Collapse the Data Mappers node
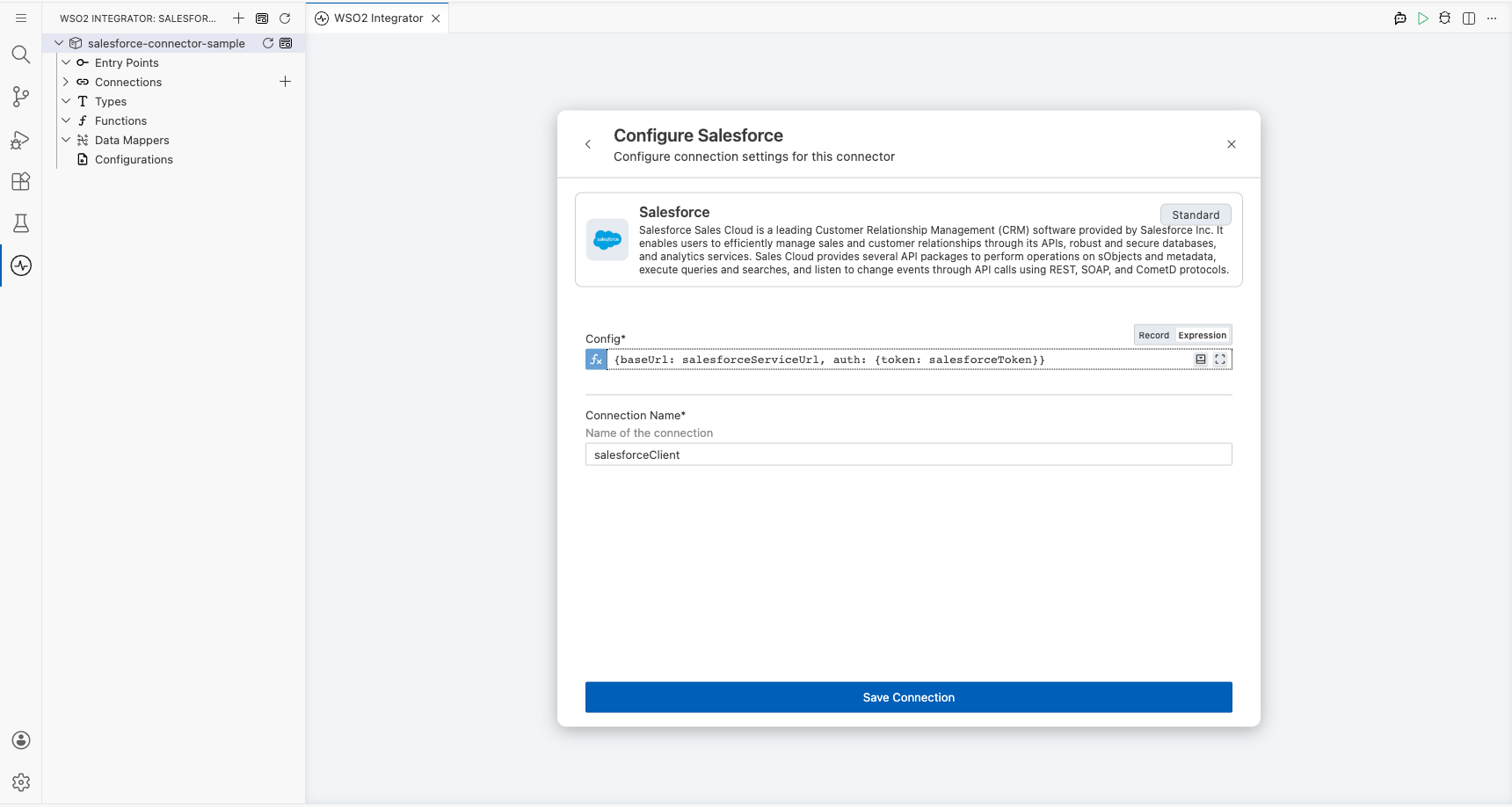 point(66,140)
